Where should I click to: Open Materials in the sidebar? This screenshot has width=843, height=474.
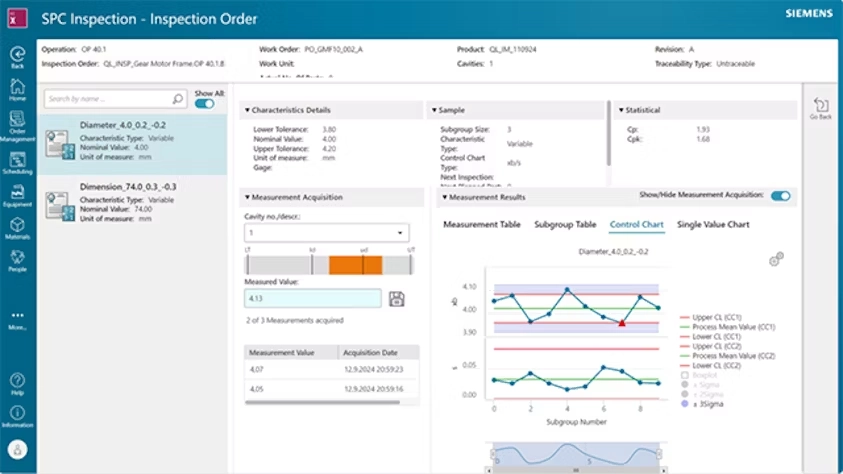(x=17, y=227)
